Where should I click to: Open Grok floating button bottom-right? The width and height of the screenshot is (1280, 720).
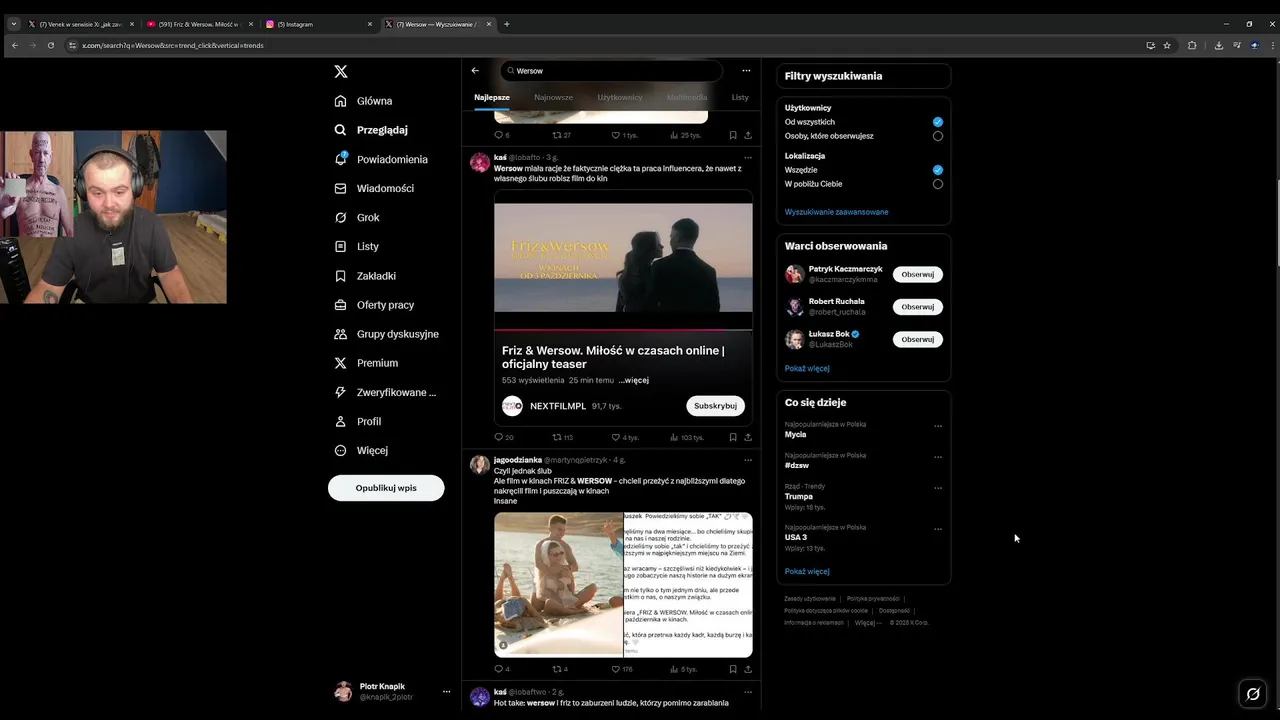(1253, 693)
